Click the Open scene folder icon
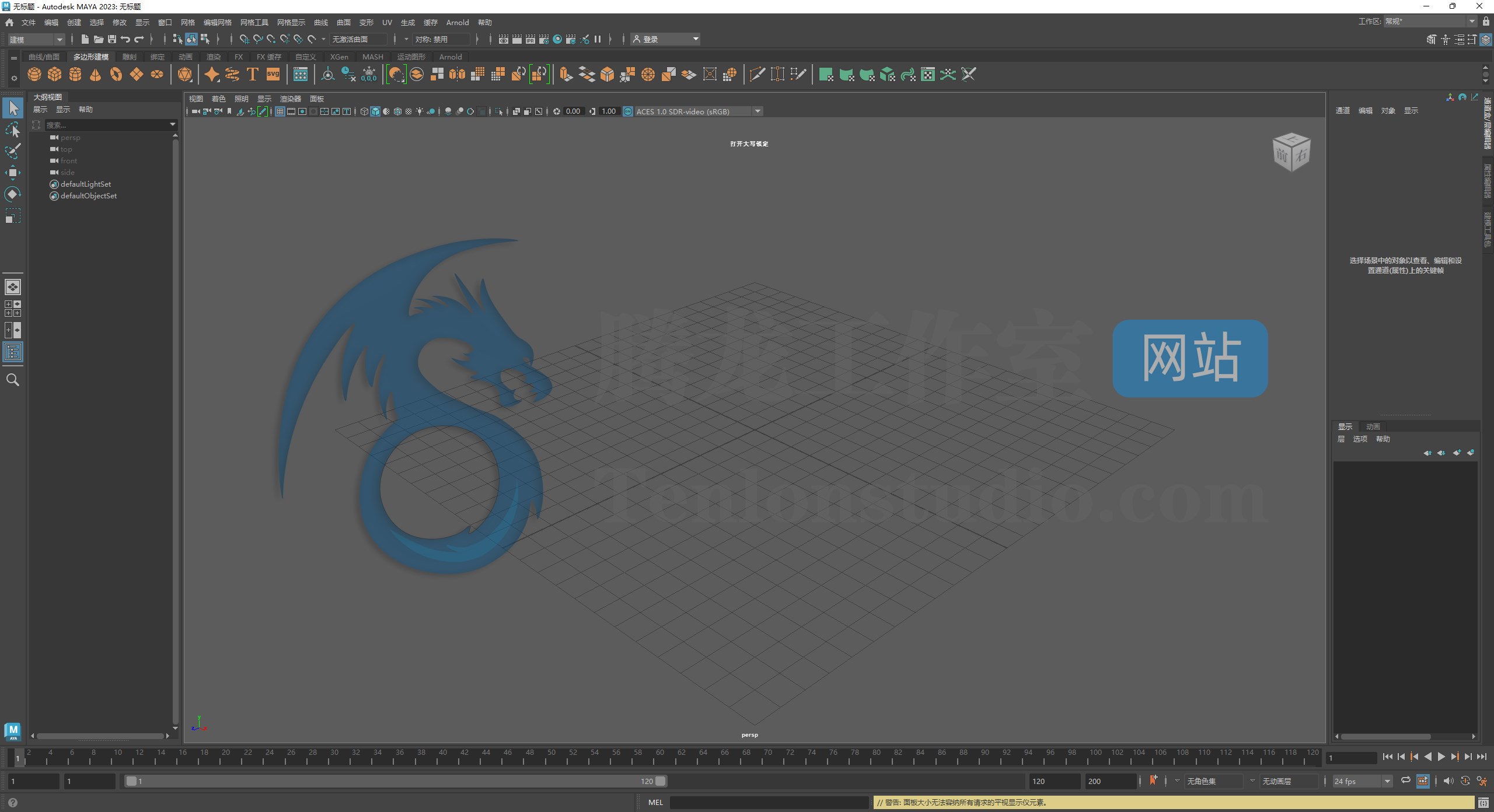 click(x=98, y=39)
